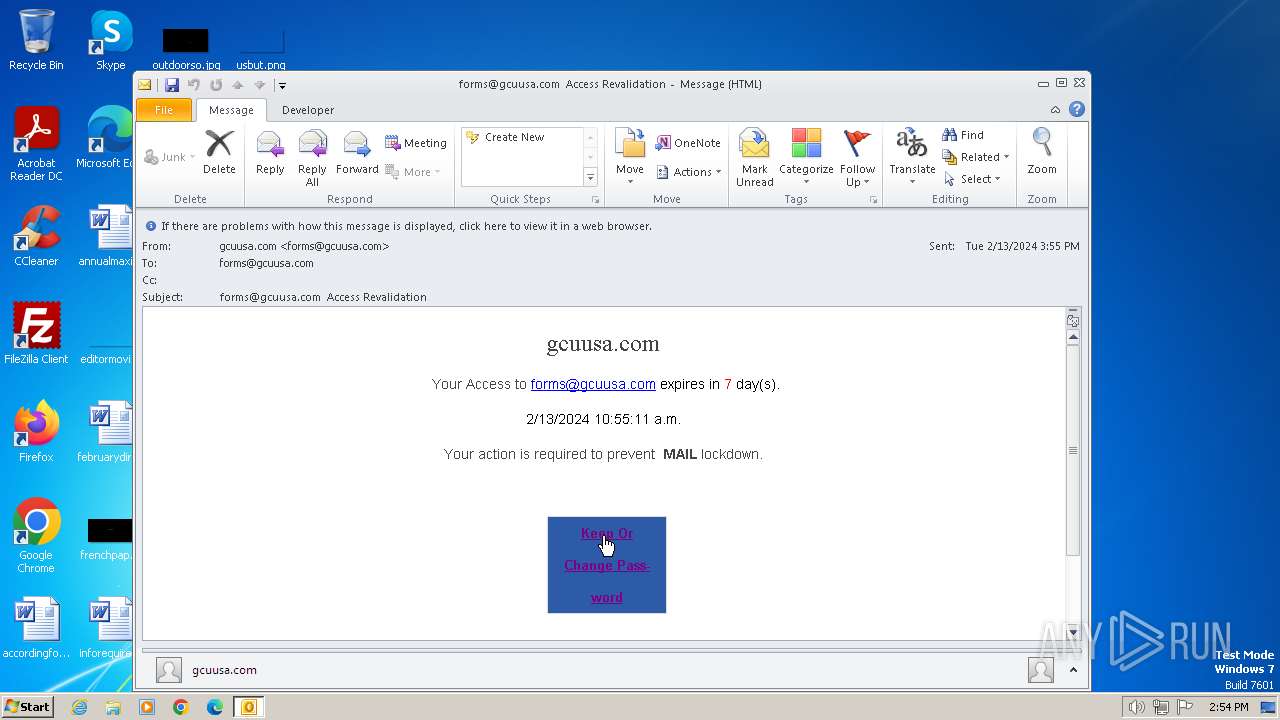Expand the Select dropdown
Viewport: 1280px width, 720px height.
(x=971, y=179)
